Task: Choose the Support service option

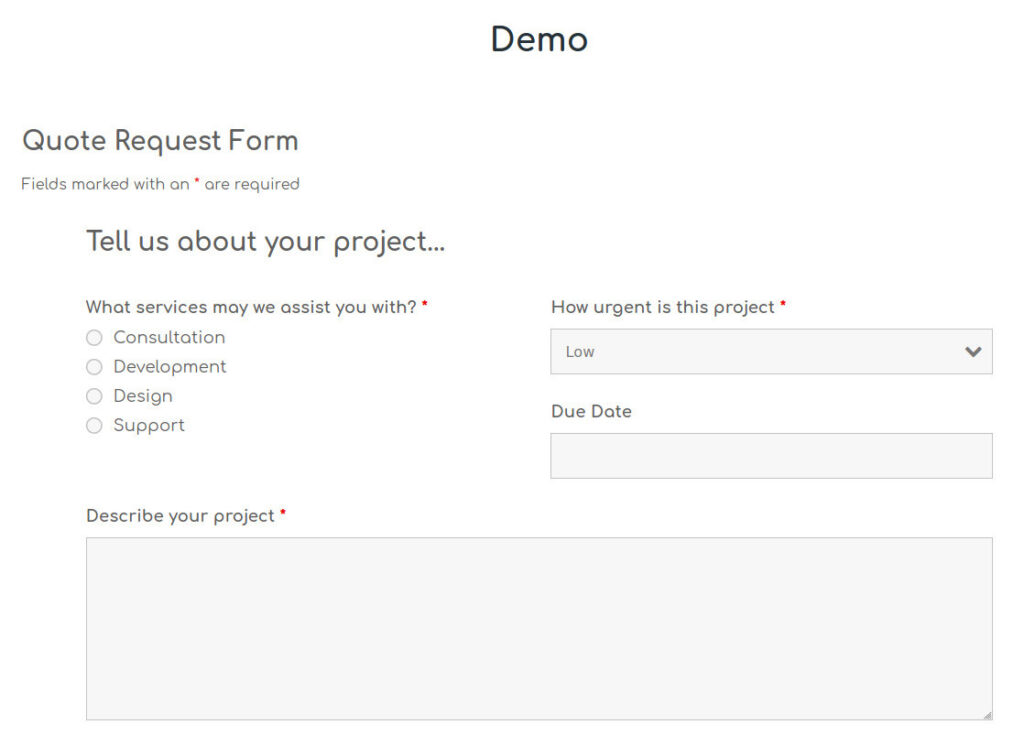Action: [95, 426]
